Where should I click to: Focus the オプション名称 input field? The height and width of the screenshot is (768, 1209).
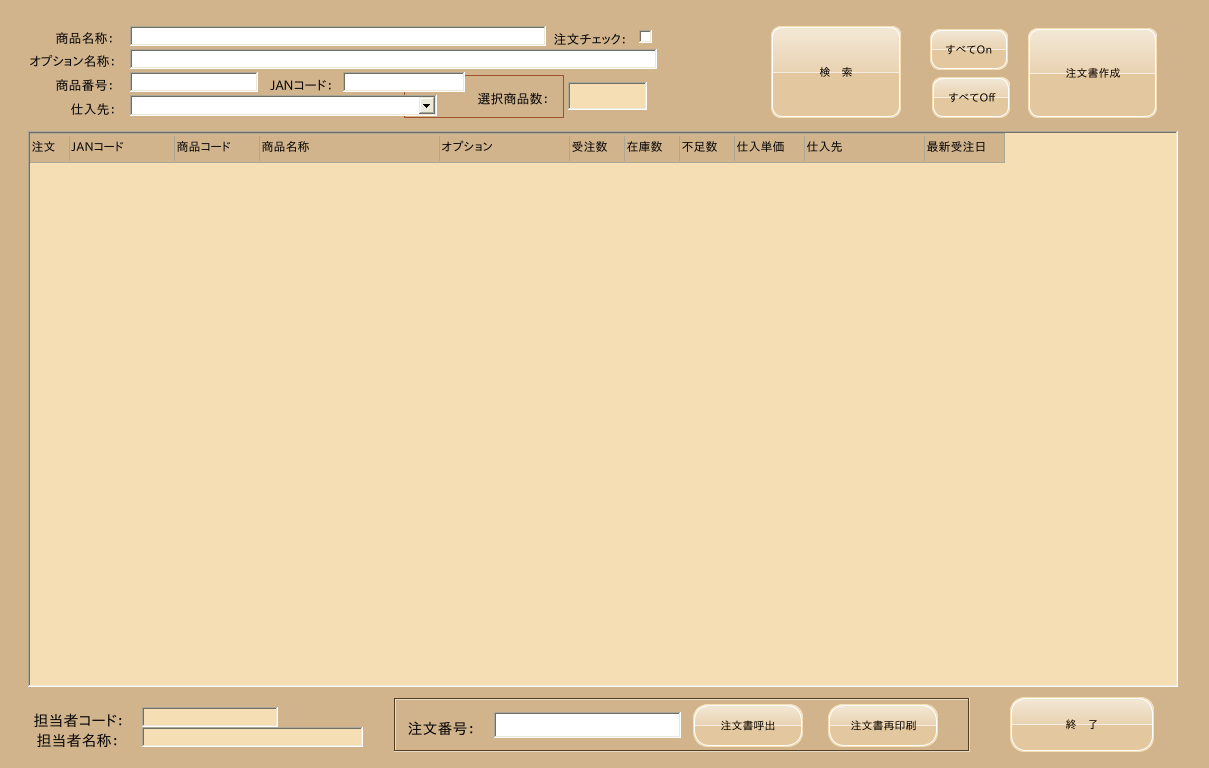point(394,59)
